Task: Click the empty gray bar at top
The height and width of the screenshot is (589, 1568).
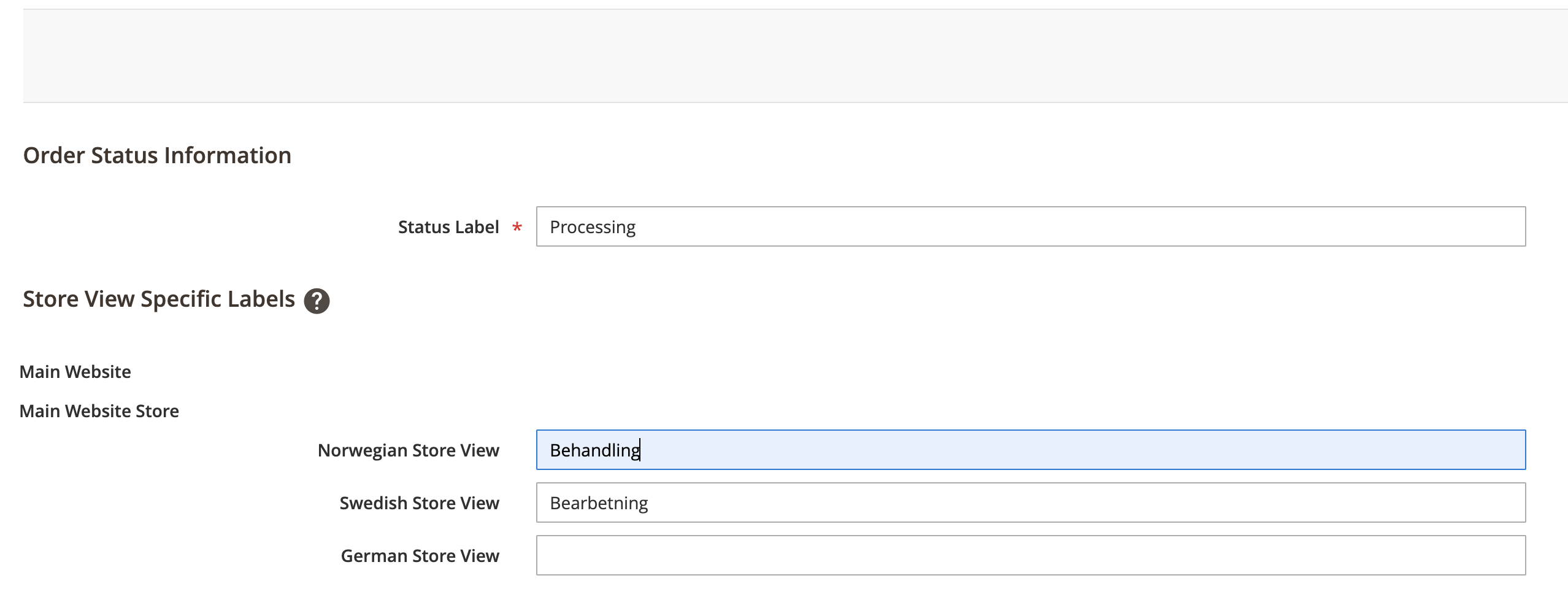Action: click(795, 56)
